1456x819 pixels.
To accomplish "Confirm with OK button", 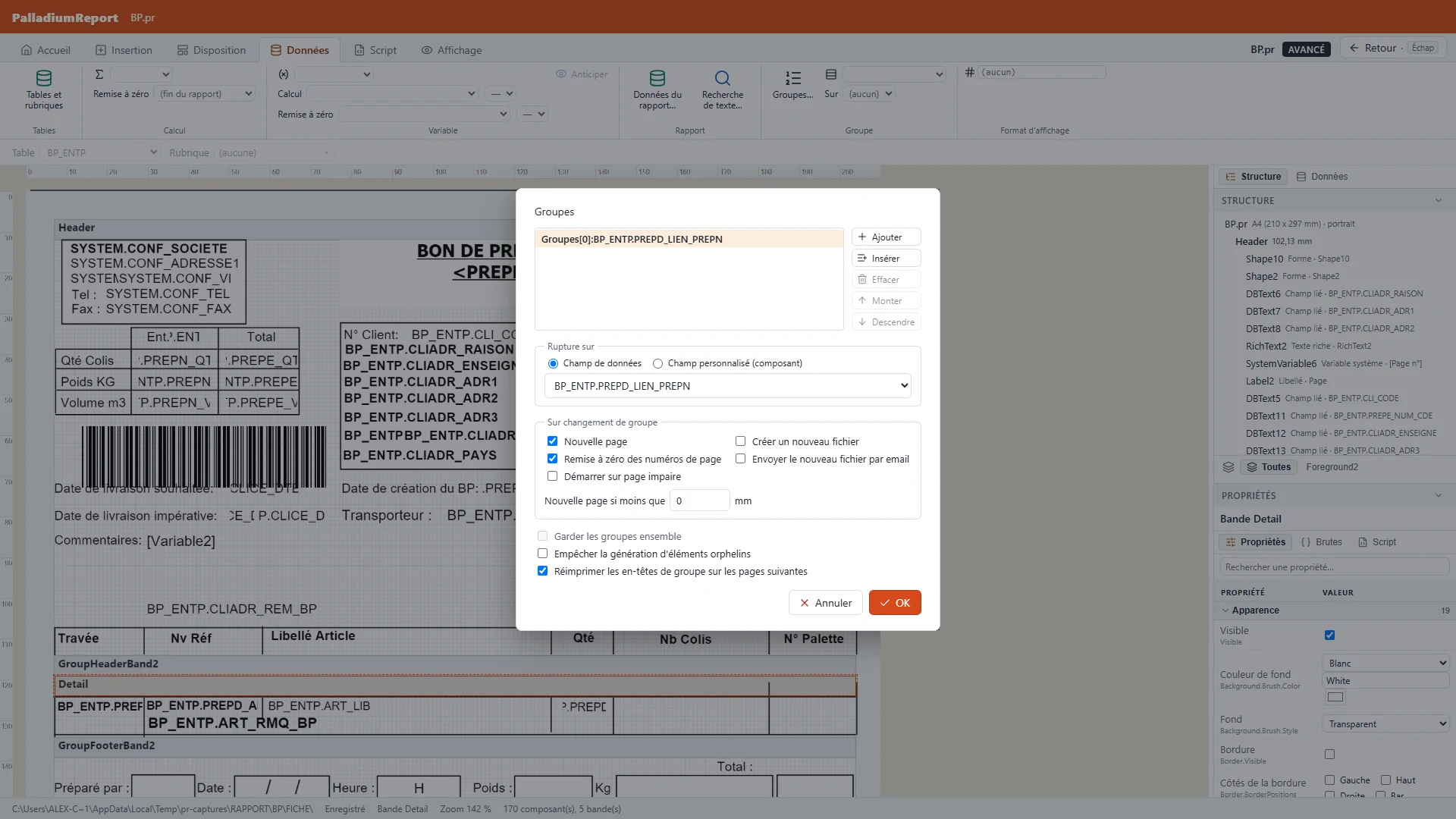I will coord(895,603).
